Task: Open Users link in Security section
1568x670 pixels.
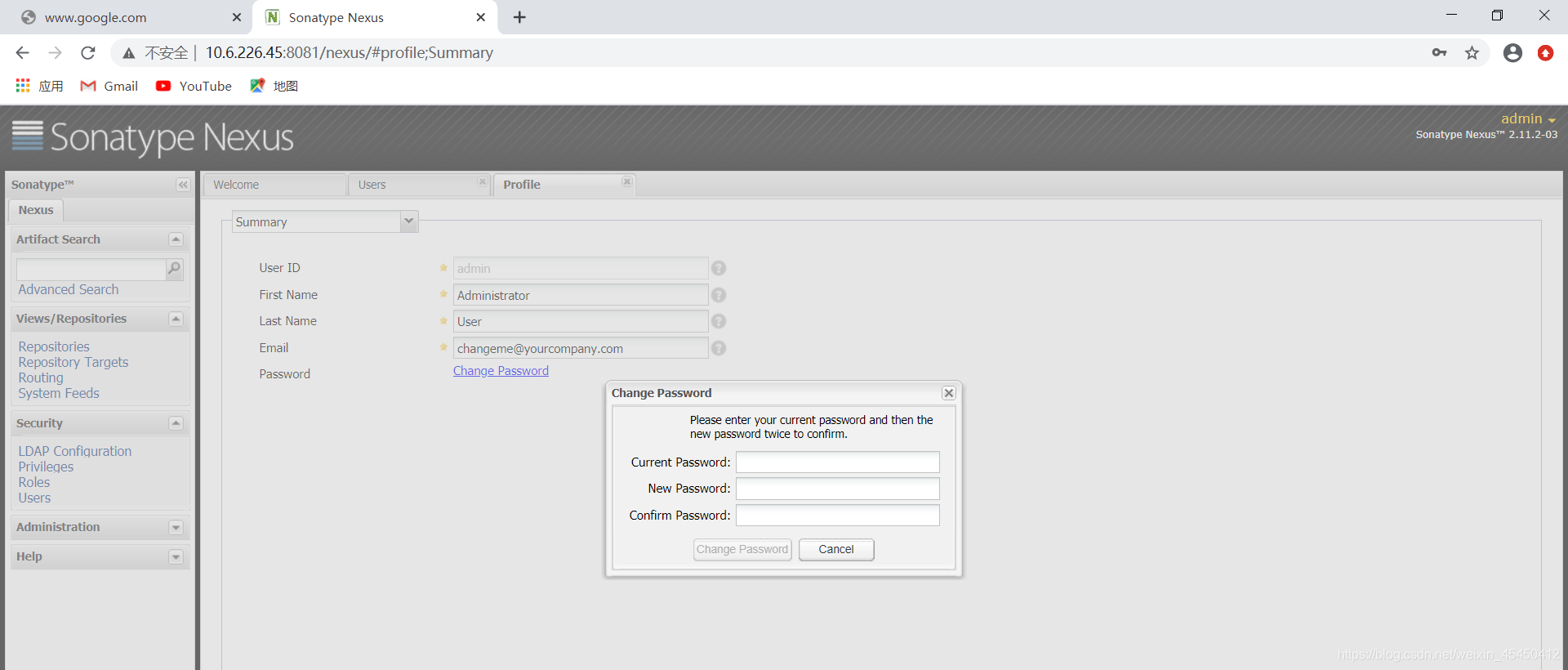Action: click(34, 498)
